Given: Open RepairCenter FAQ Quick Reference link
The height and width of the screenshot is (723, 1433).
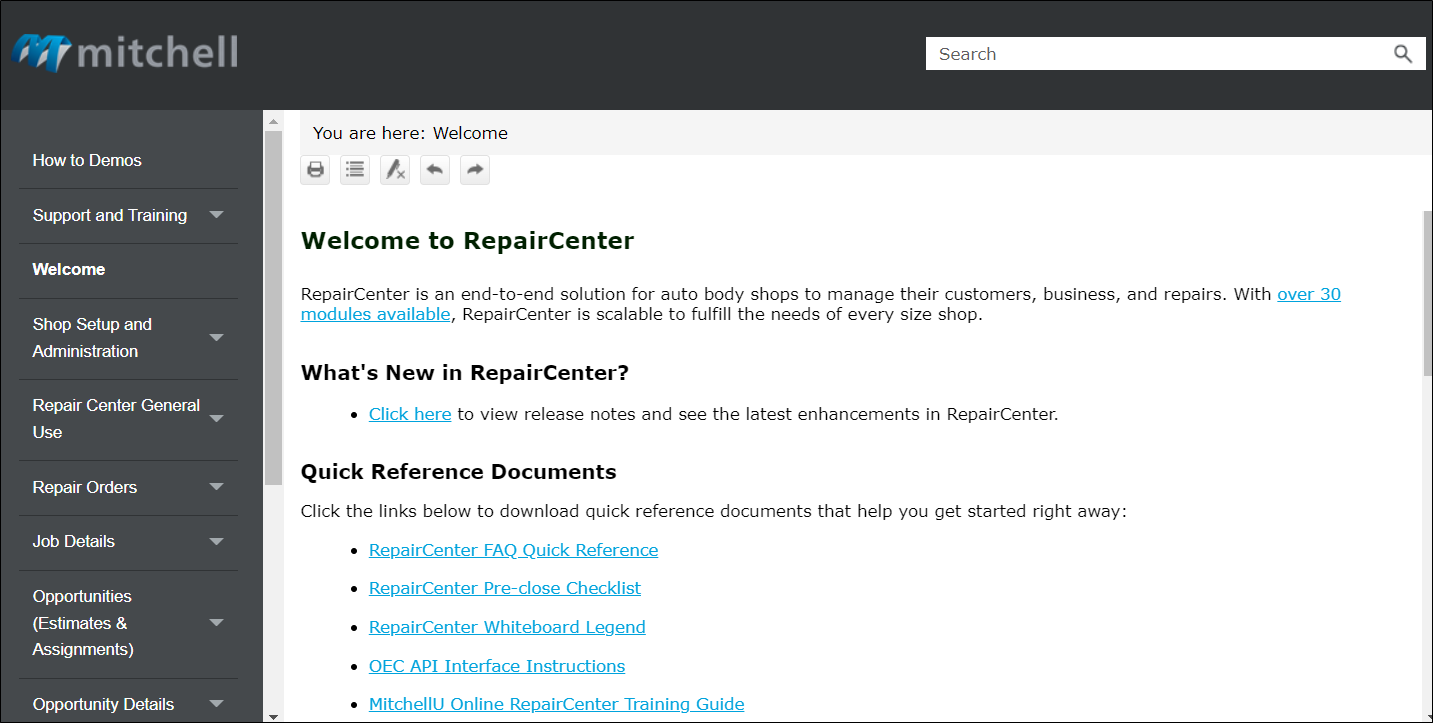Looking at the screenshot, I should click(x=513, y=550).
